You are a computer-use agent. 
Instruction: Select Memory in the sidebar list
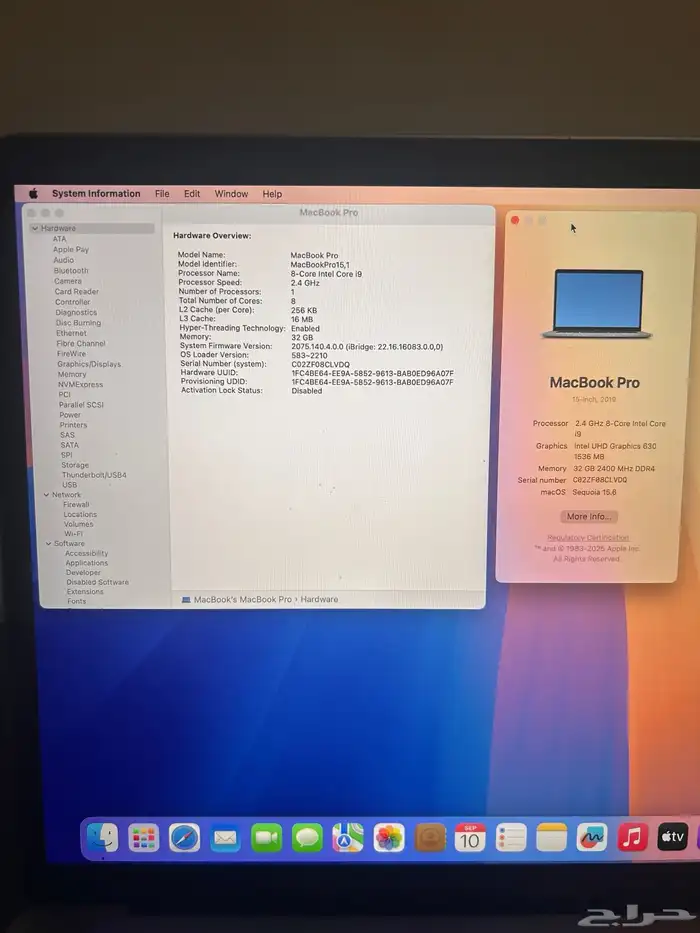point(72,375)
